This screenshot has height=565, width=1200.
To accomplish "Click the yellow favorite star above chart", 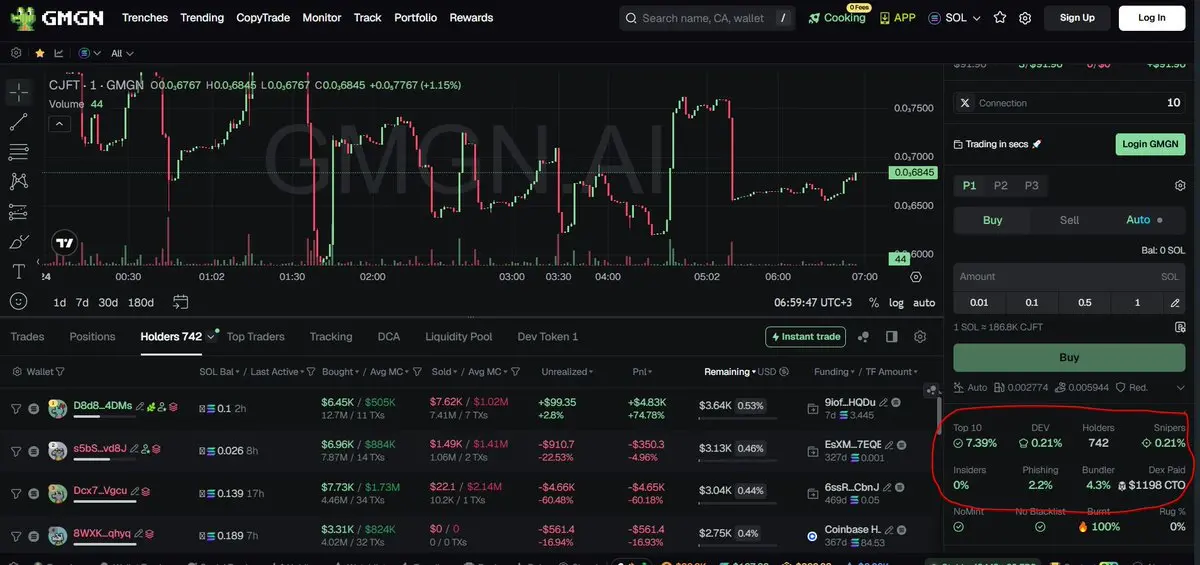I will pyautogui.click(x=39, y=53).
